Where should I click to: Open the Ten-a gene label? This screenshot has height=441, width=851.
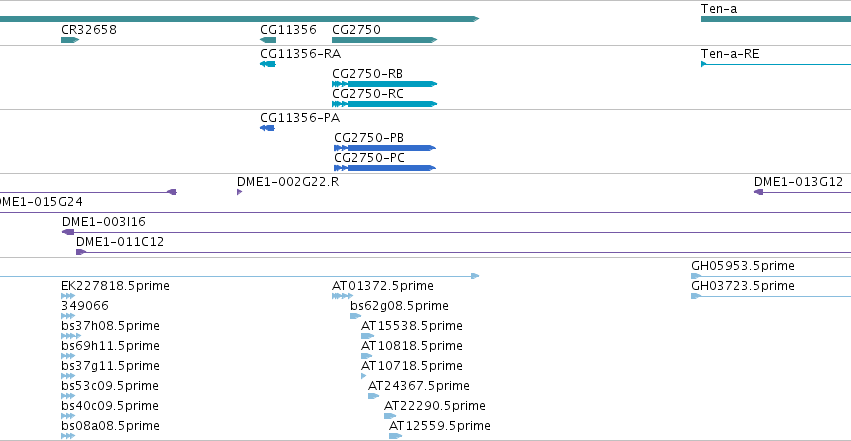click(x=719, y=9)
